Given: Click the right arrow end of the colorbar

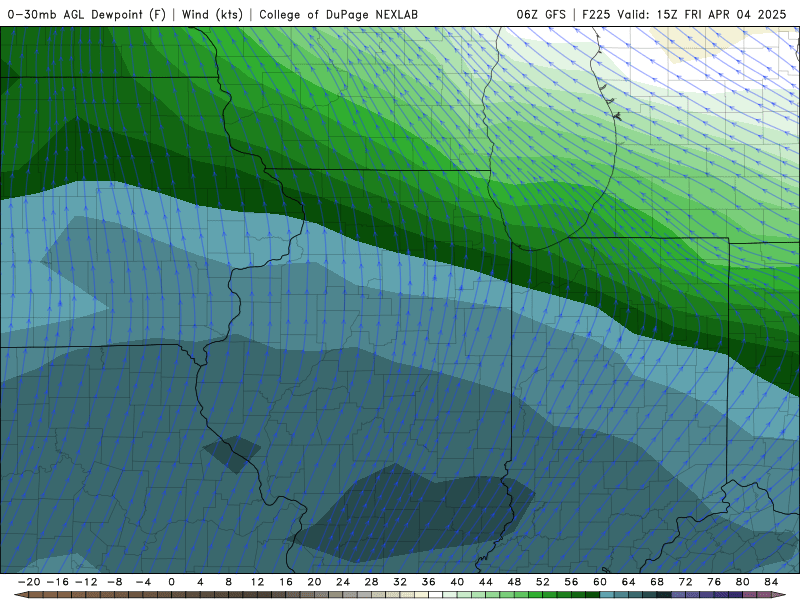Looking at the screenshot, I should [x=780, y=595].
